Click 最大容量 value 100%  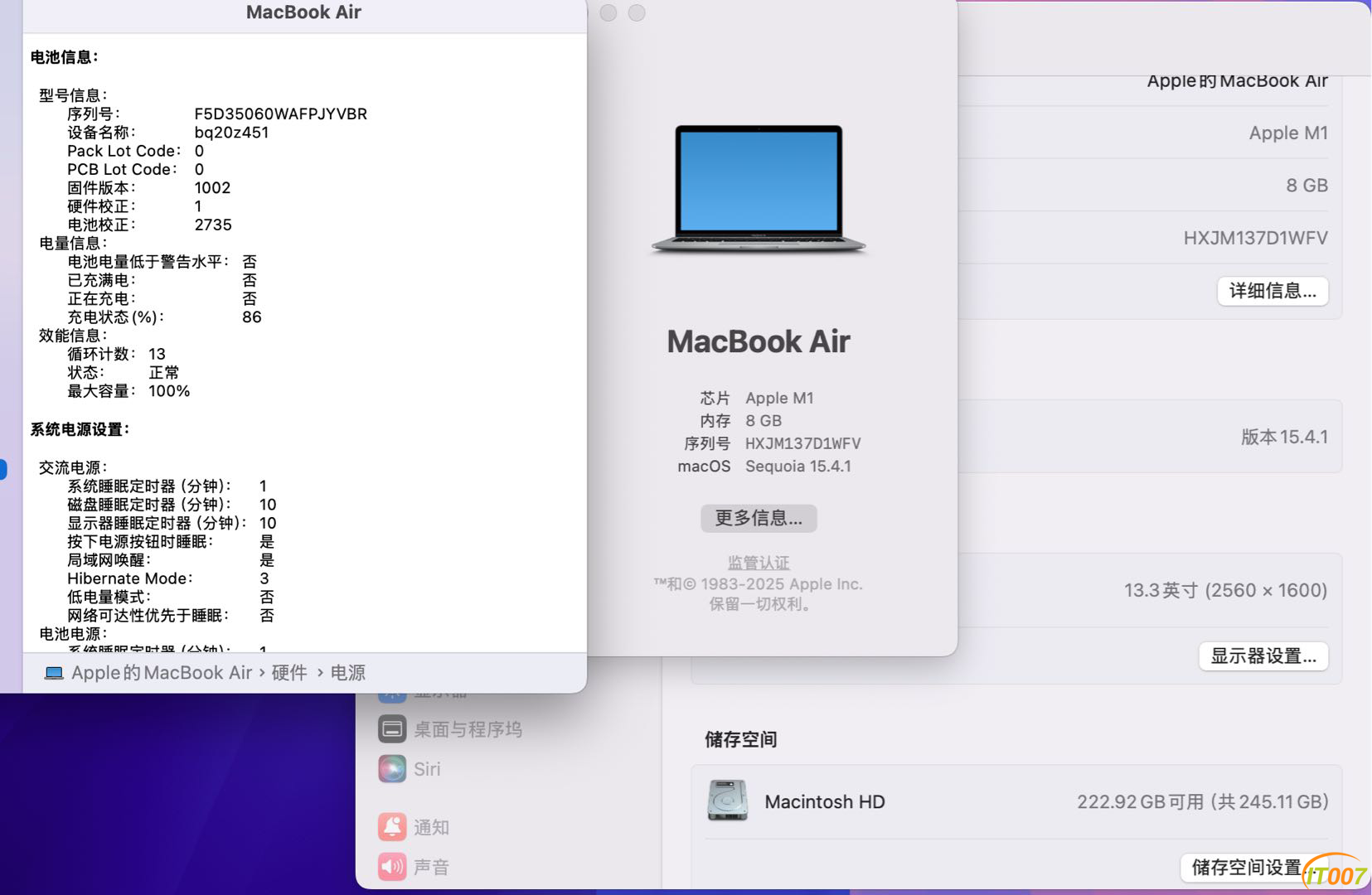[169, 391]
